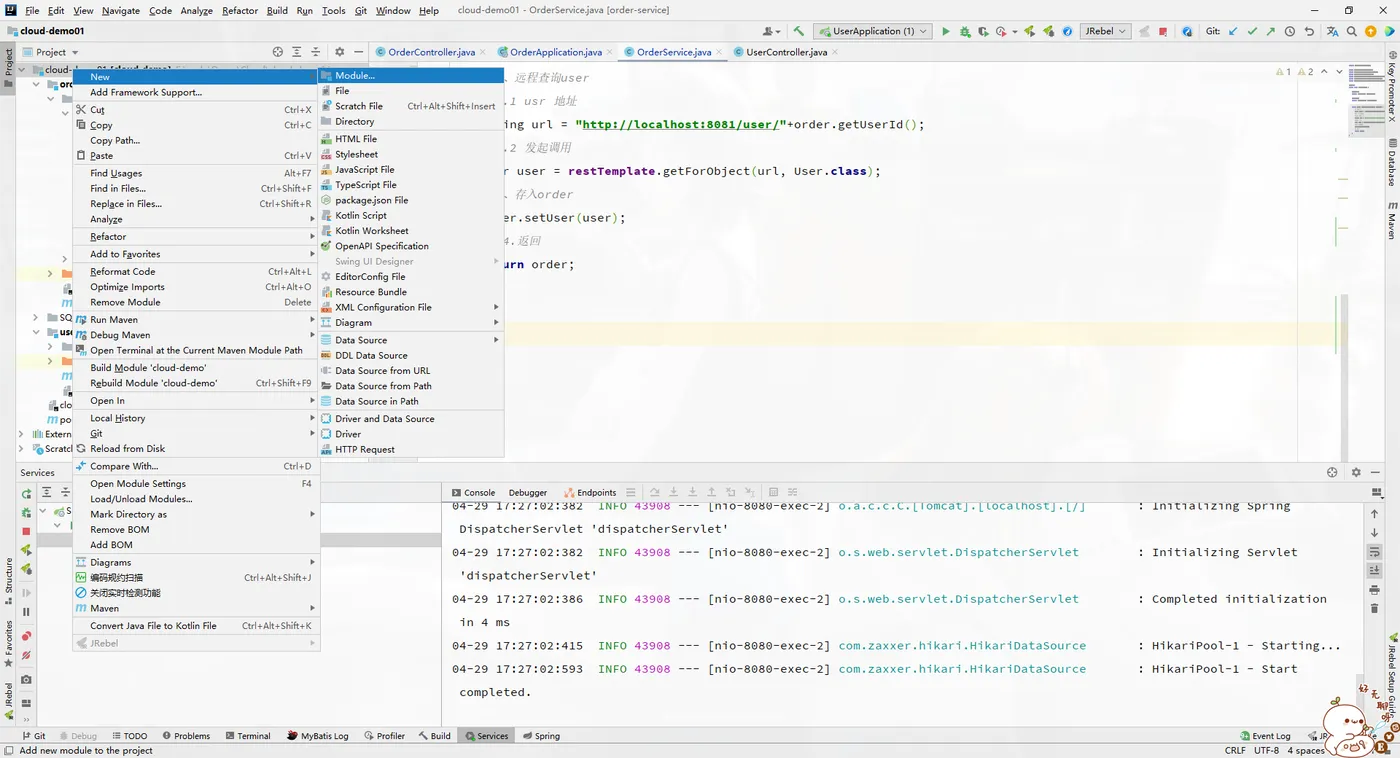Expand the Refactor submenu in the context menu
The height and width of the screenshot is (758, 1400).
pos(196,237)
